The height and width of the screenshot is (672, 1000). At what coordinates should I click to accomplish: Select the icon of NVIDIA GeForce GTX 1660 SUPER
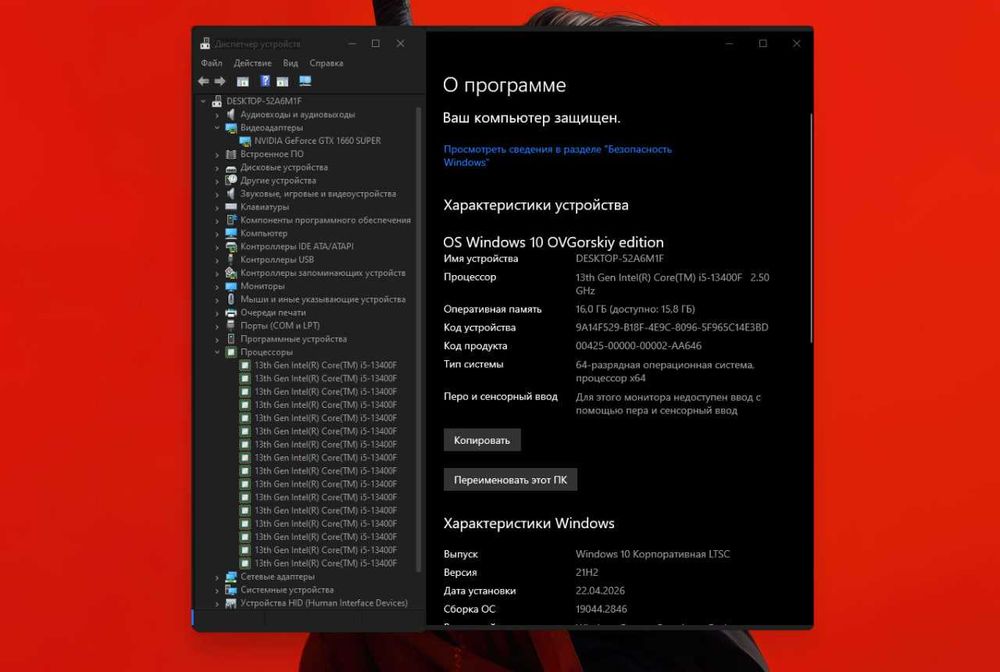point(245,141)
